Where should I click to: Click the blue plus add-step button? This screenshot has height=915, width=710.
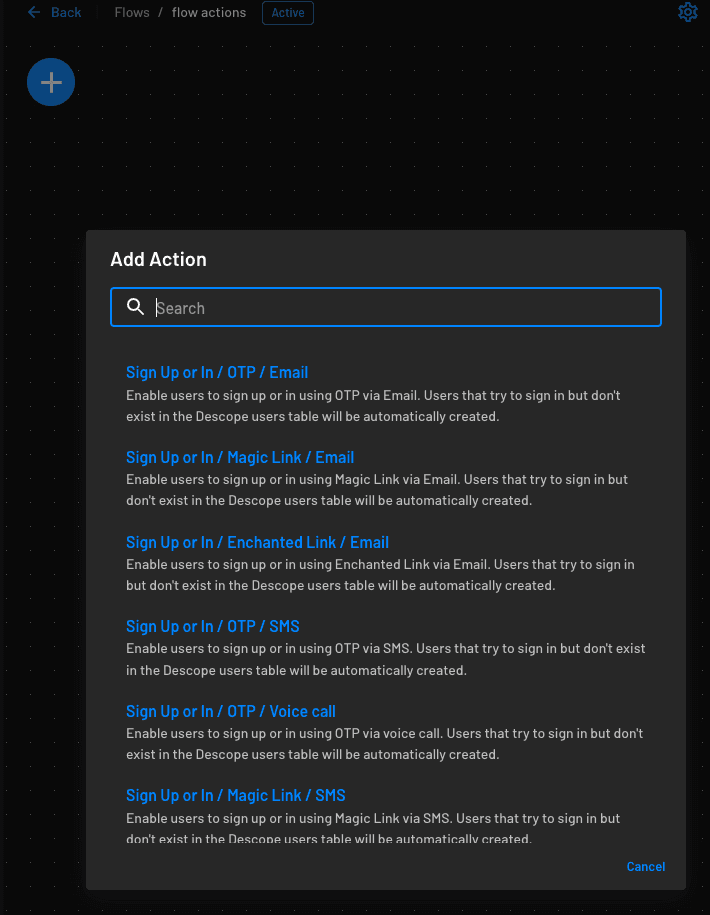pyautogui.click(x=51, y=82)
